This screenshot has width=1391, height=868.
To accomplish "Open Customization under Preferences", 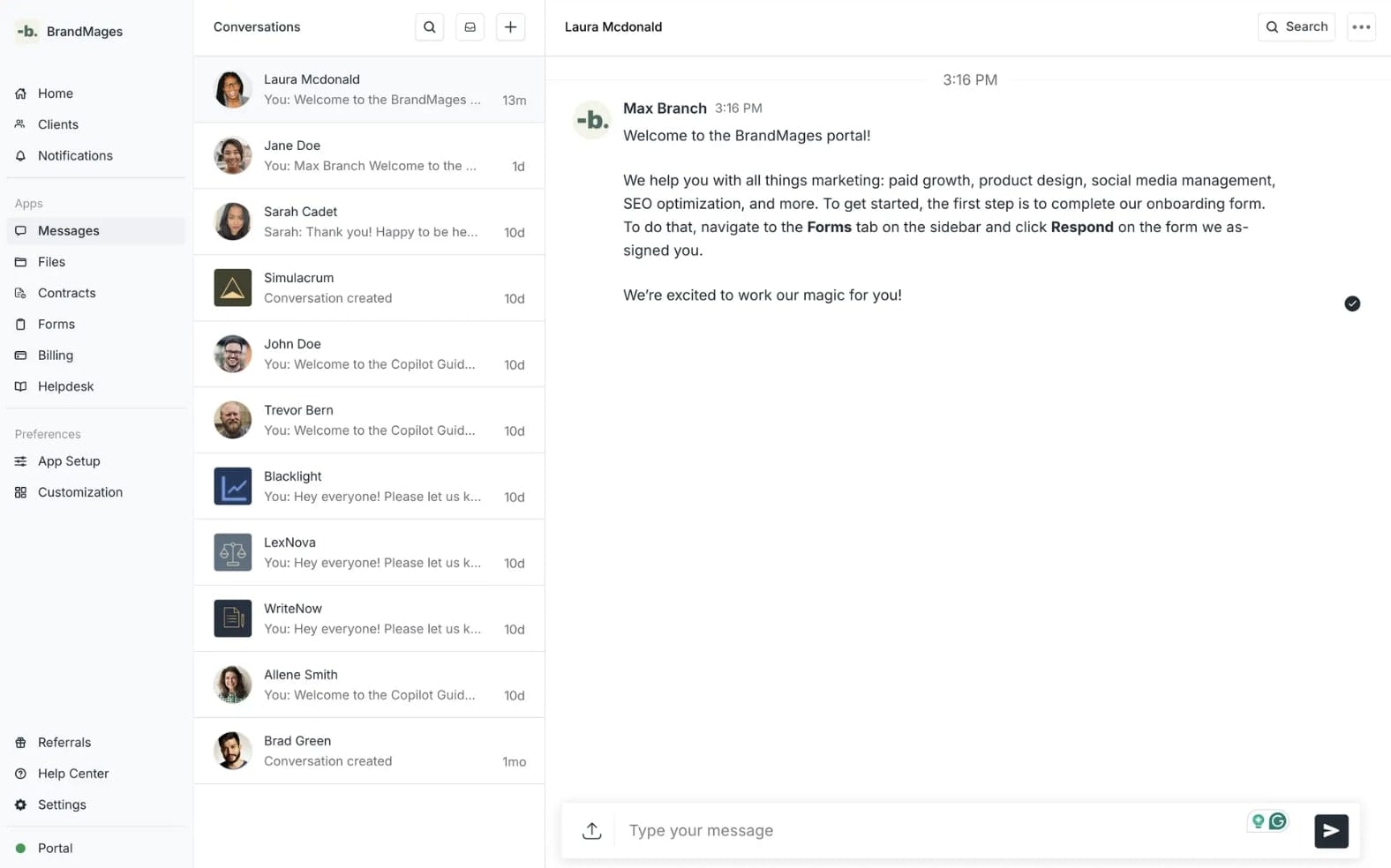I will (96, 492).
